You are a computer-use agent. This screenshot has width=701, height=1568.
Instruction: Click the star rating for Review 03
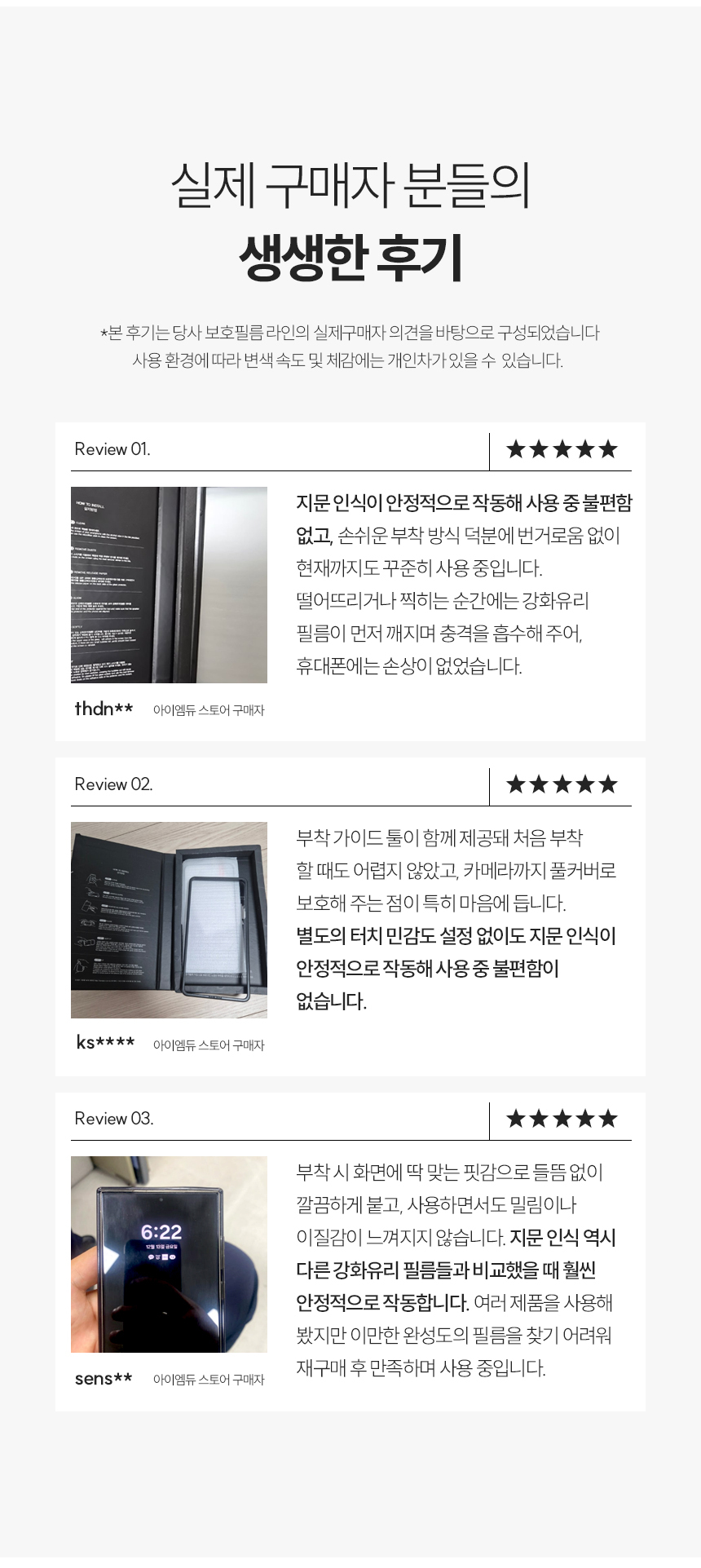562,1119
